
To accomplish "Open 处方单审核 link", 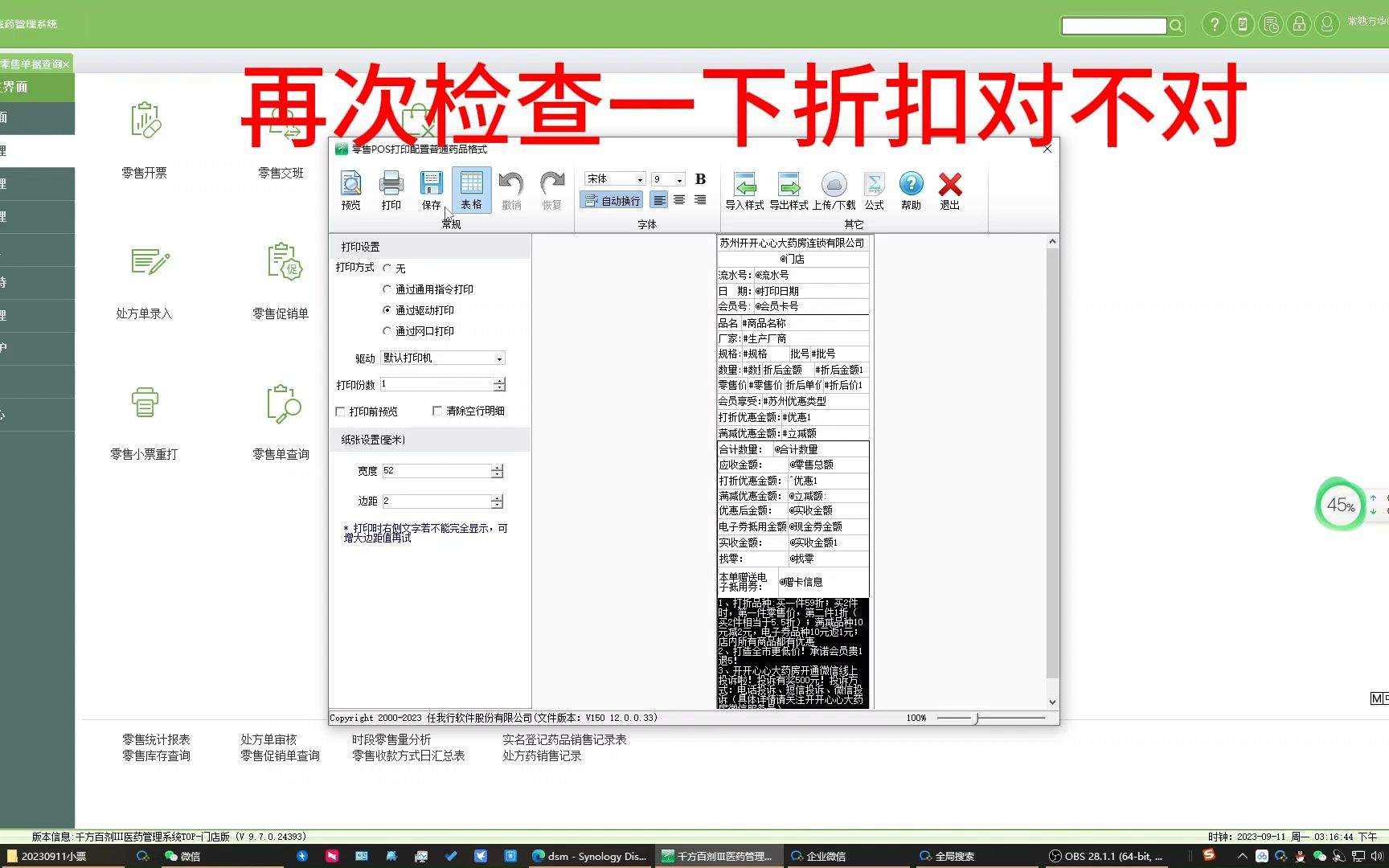I will pyautogui.click(x=268, y=739).
